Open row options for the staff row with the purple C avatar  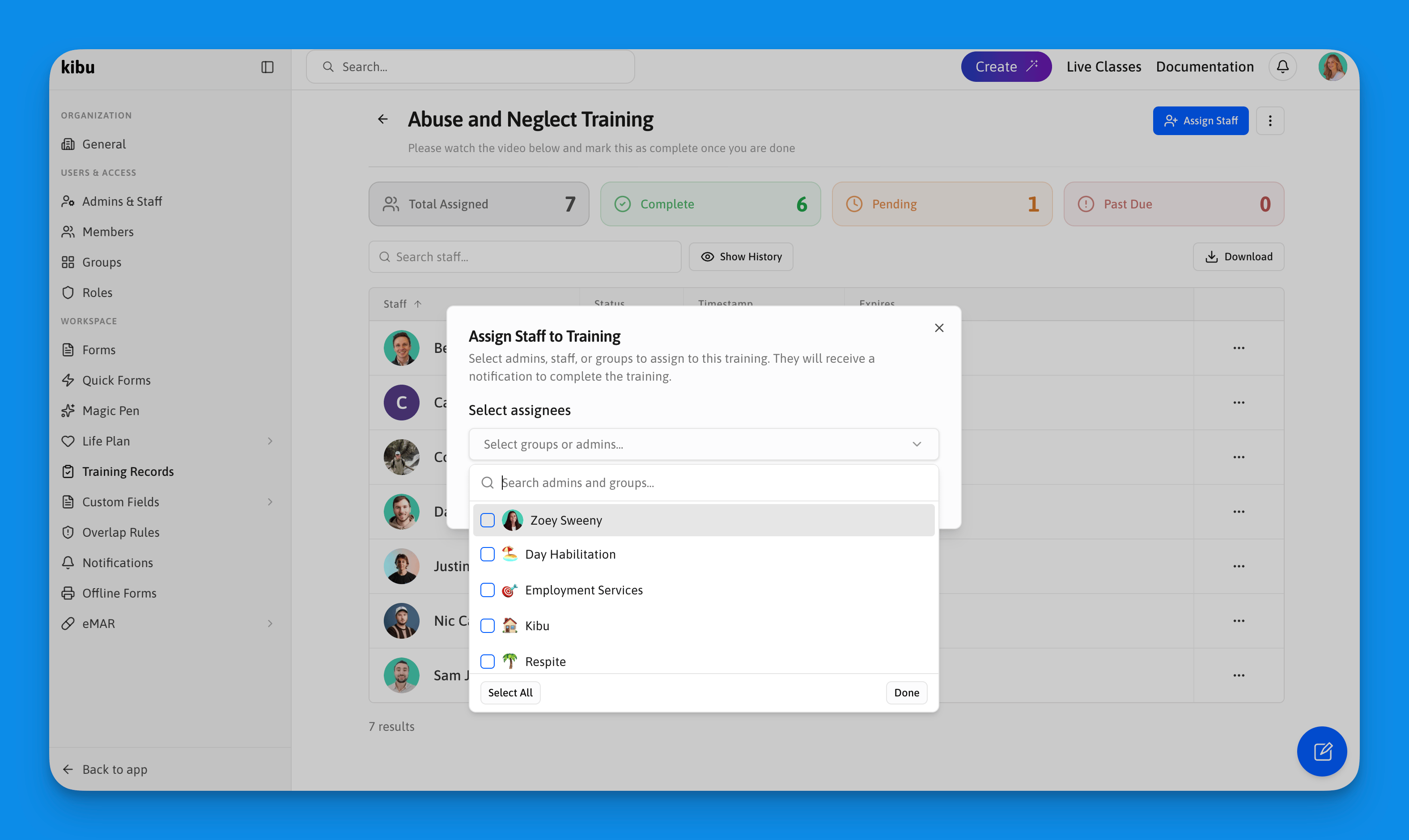pos(1239,403)
